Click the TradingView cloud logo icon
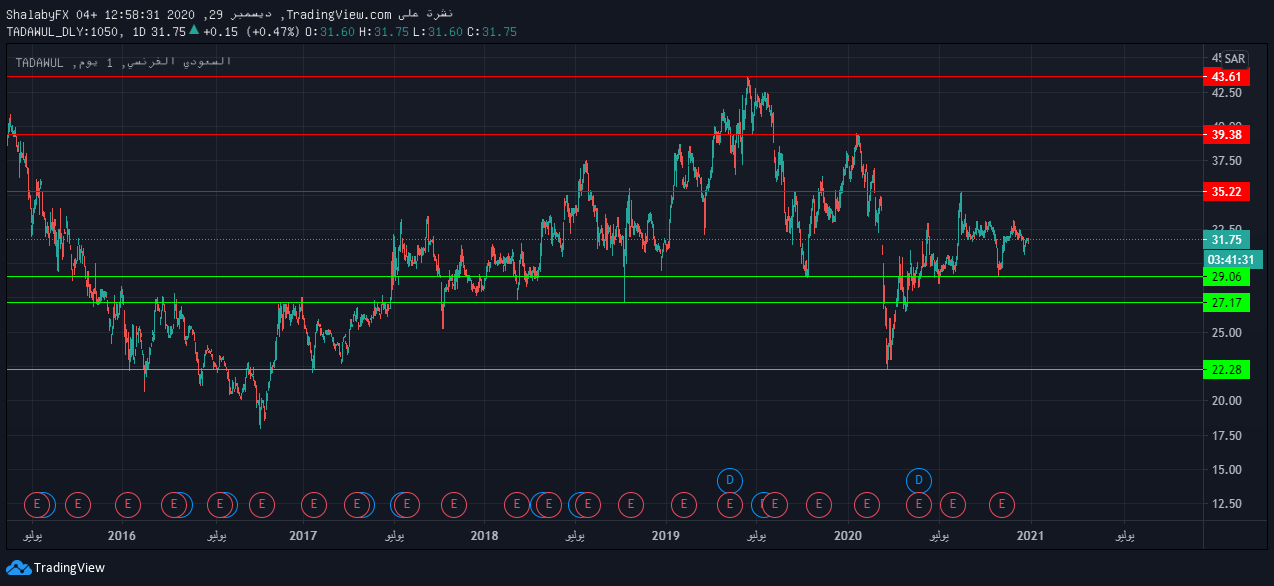Viewport: 1274px width, 586px height. coord(18,568)
